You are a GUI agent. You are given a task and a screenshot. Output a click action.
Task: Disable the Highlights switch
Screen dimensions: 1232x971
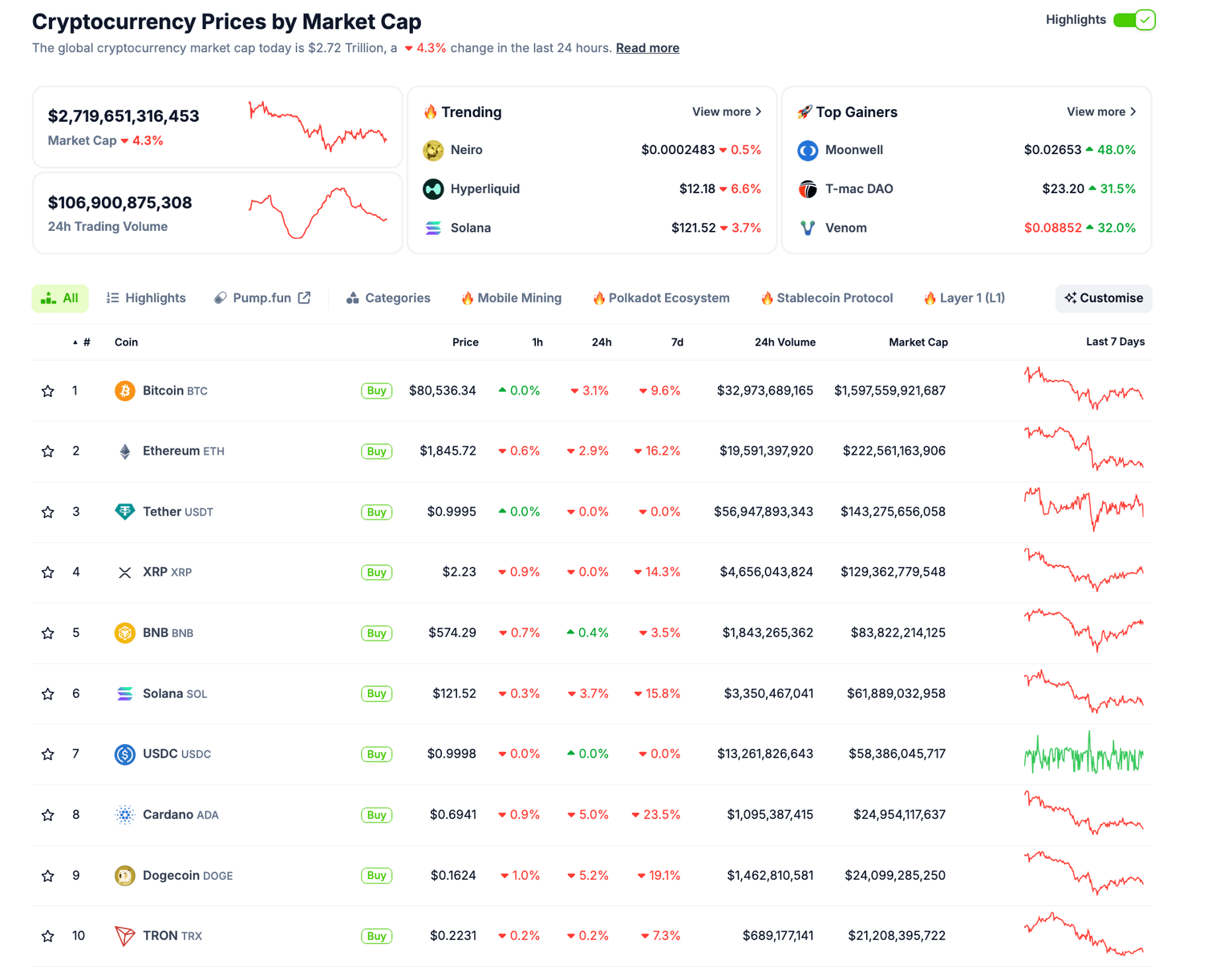(1135, 19)
